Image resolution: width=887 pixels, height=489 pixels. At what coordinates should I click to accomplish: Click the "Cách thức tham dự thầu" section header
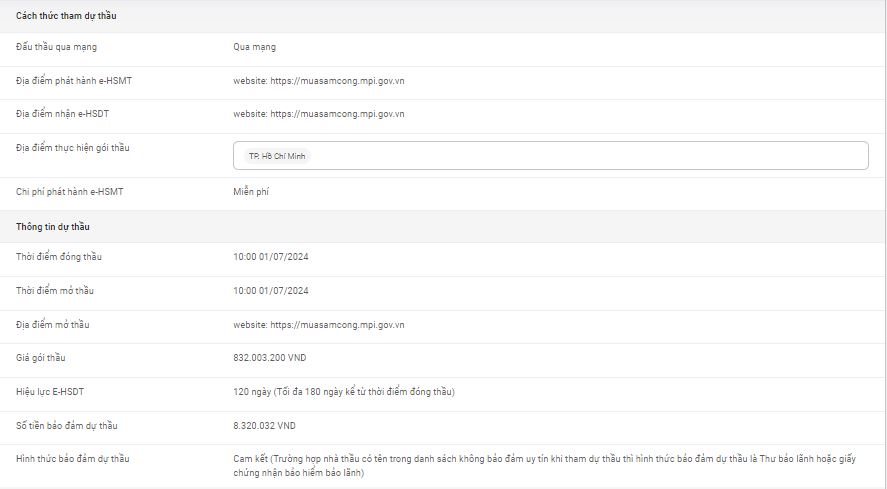pos(66,15)
